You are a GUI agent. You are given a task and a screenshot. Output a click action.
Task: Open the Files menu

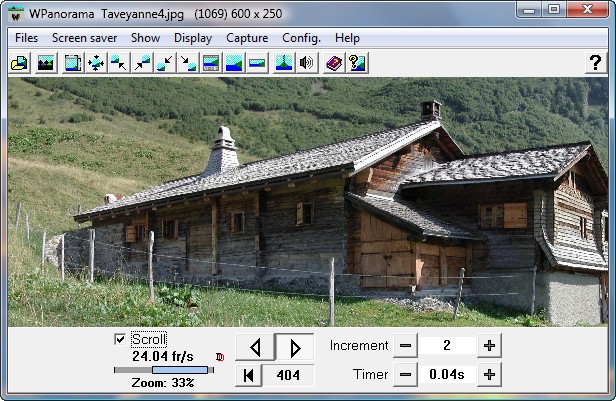click(x=27, y=38)
